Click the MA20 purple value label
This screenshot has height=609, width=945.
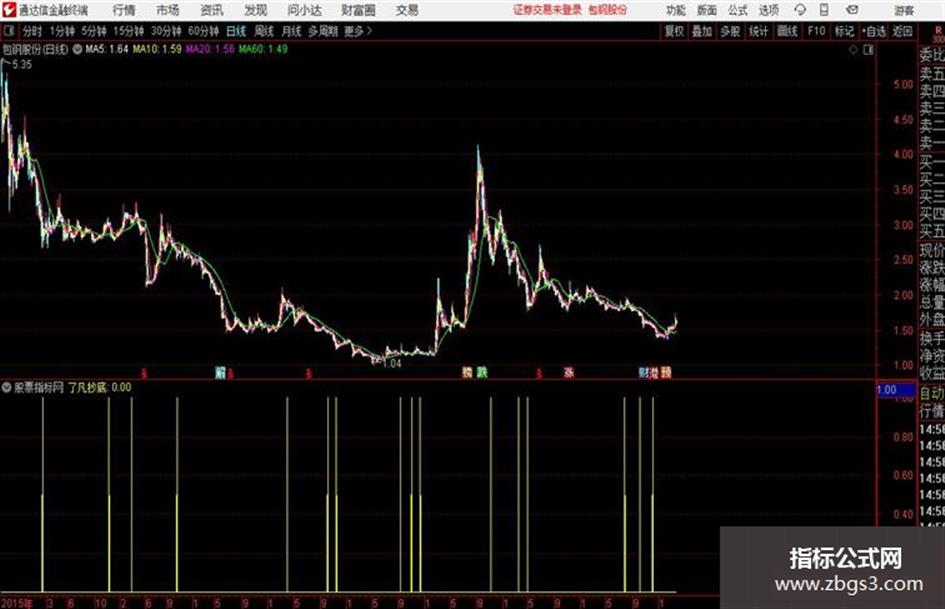pos(210,49)
